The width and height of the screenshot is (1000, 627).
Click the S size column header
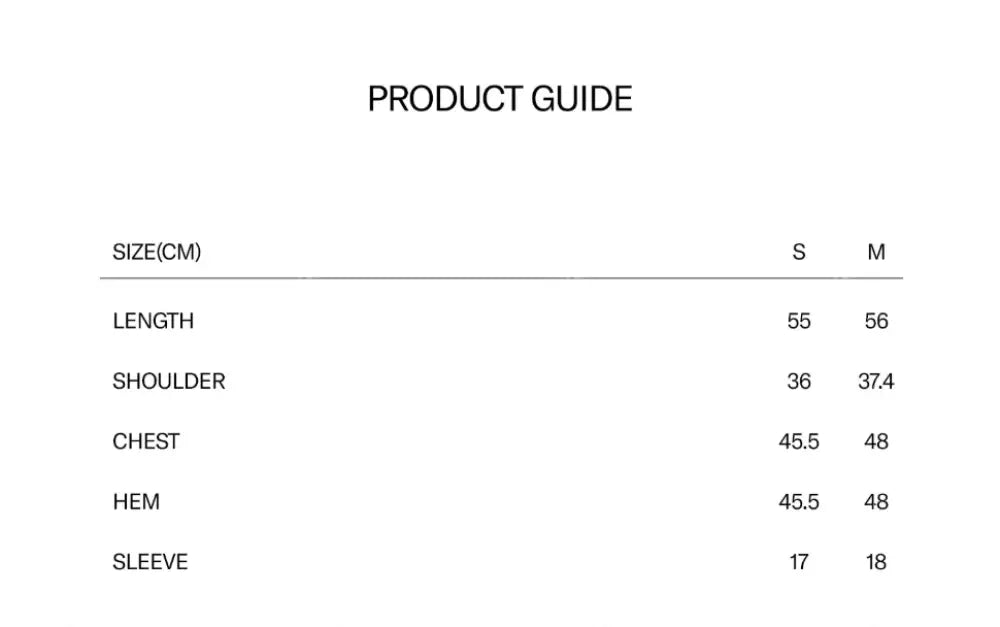(798, 252)
